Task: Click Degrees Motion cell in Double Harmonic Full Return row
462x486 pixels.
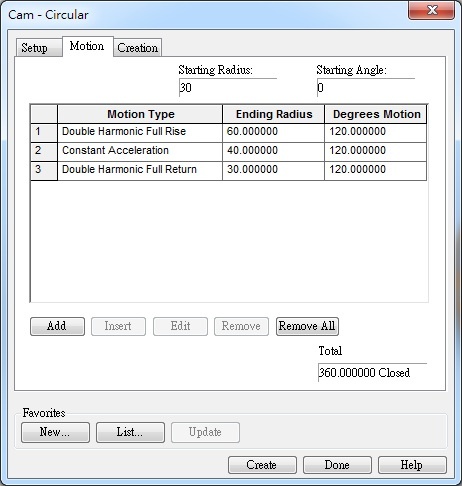Action: click(x=376, y=171)
